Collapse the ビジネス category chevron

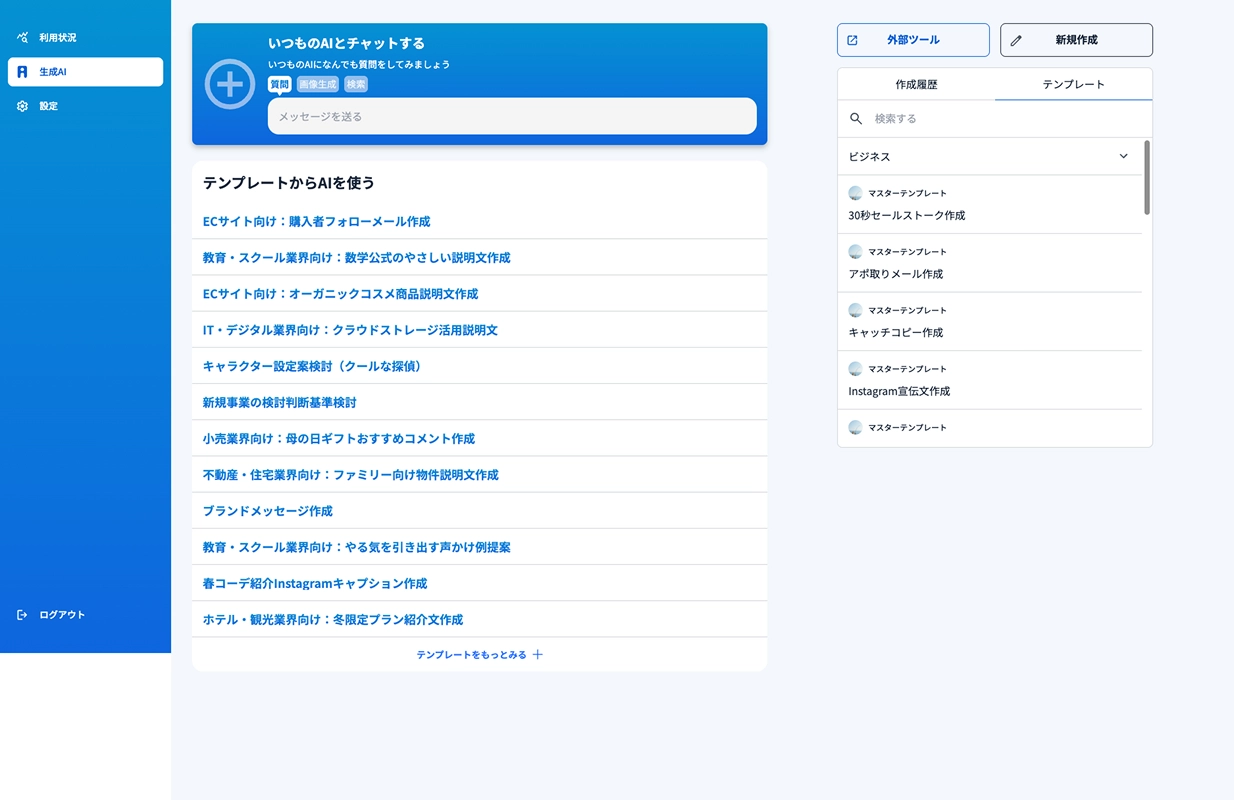(1123, 156)
